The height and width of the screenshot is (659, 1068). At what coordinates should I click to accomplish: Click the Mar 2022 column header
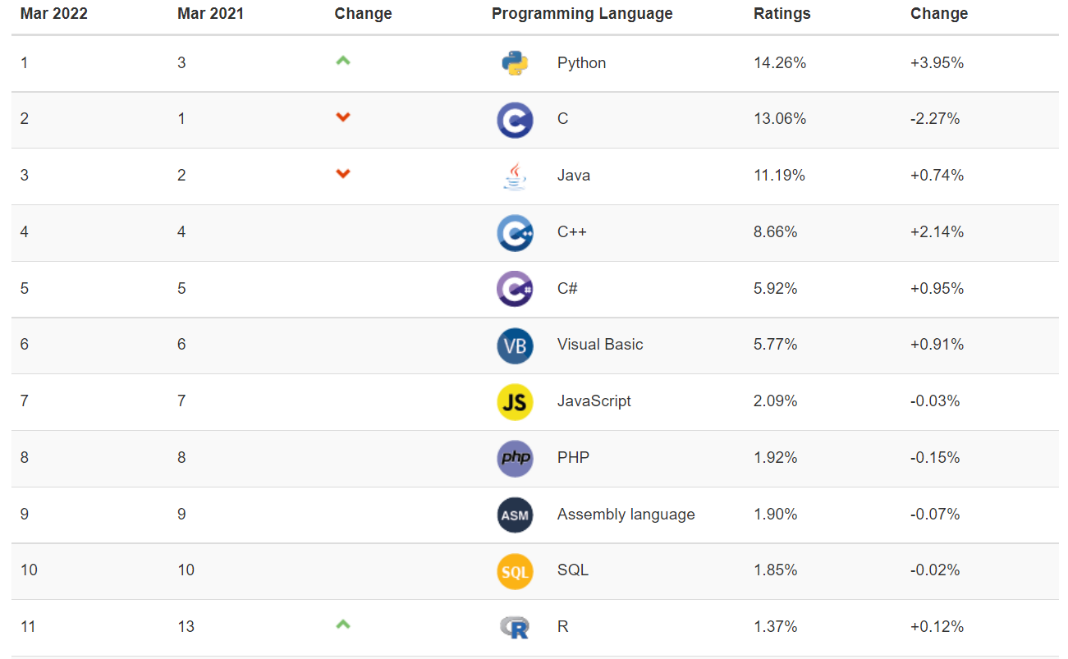coord(56,14)
